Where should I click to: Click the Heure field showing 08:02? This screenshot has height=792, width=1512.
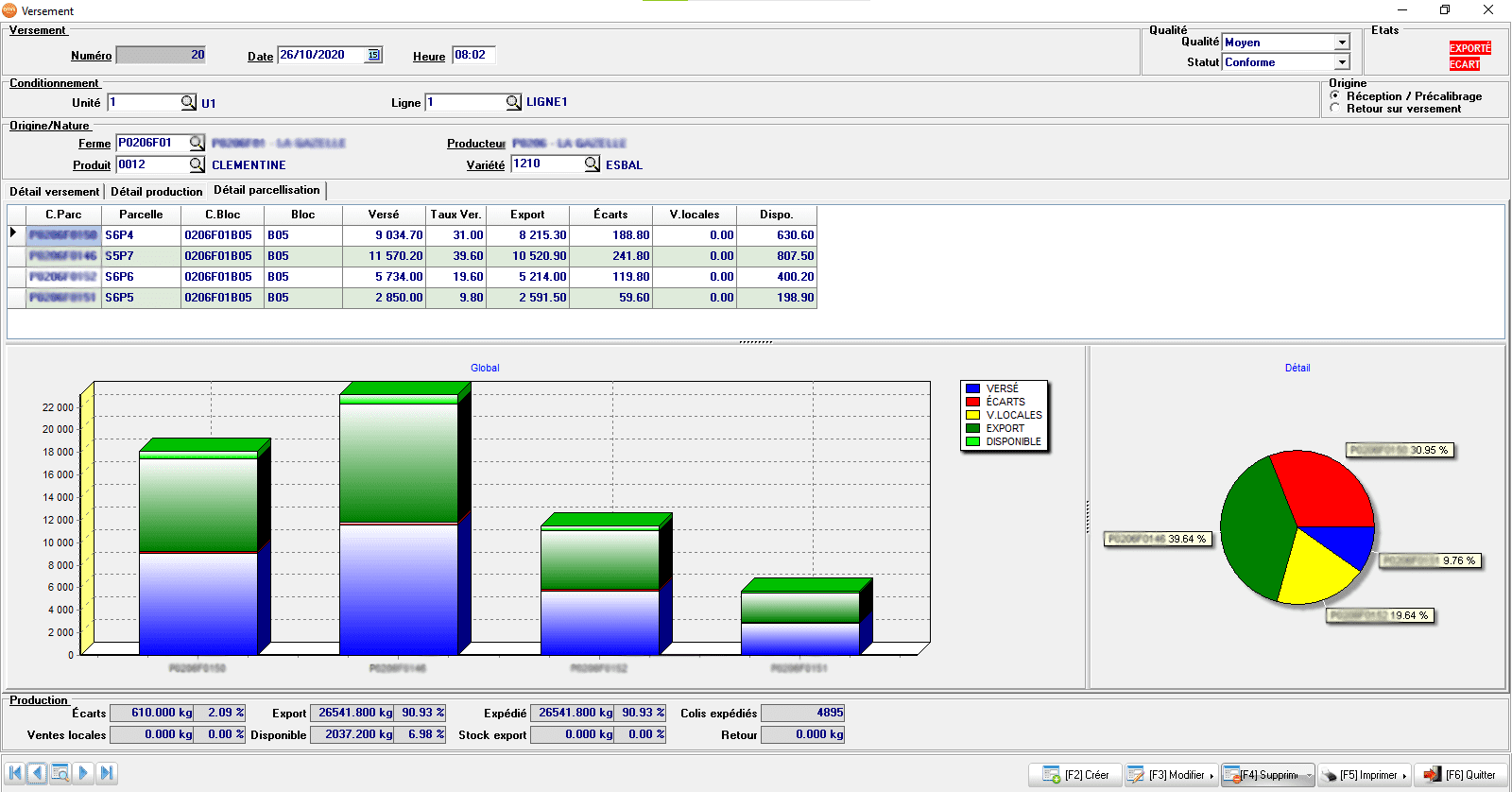(473, 55)
